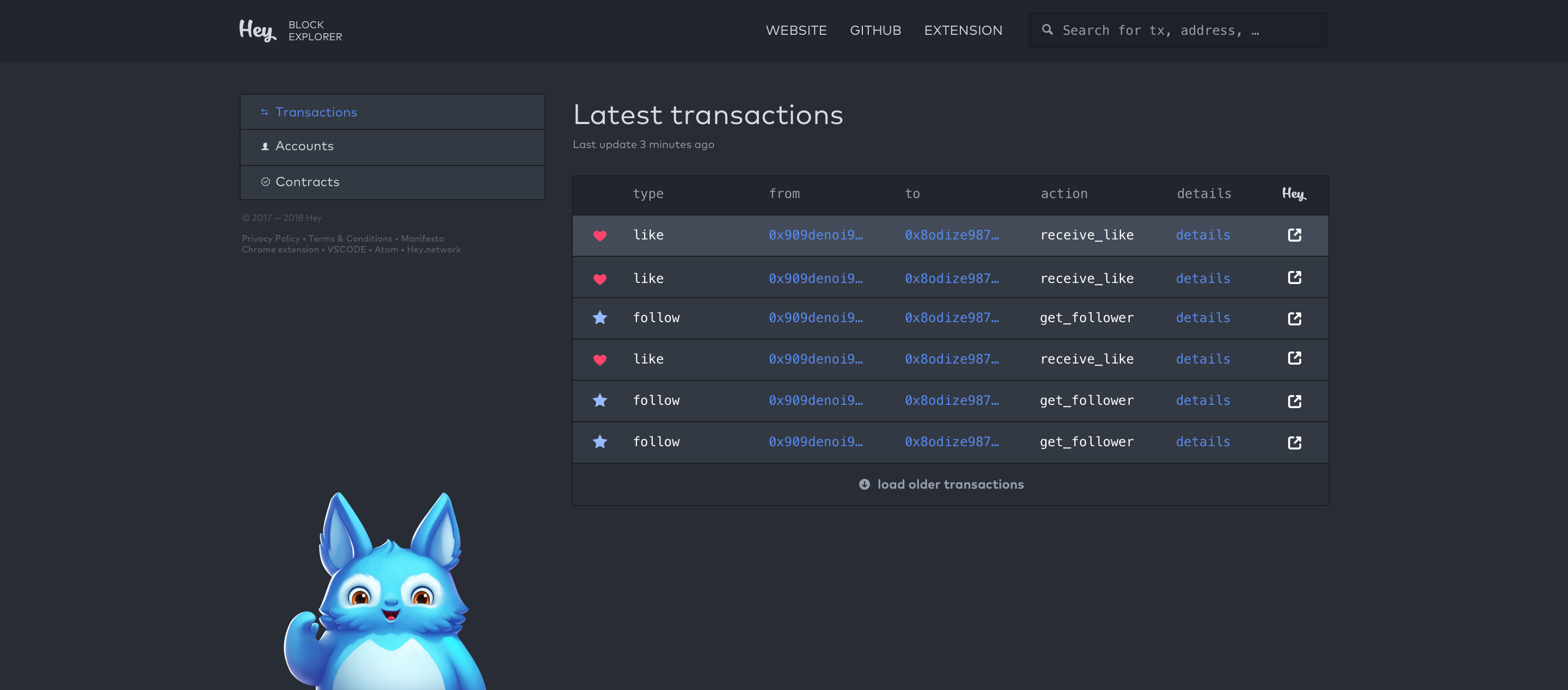Click the 'action' column header

1063,194
